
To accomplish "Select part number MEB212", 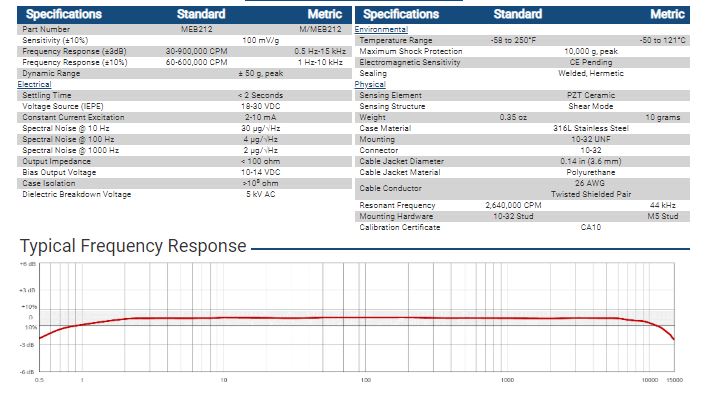I will point(196,29).
